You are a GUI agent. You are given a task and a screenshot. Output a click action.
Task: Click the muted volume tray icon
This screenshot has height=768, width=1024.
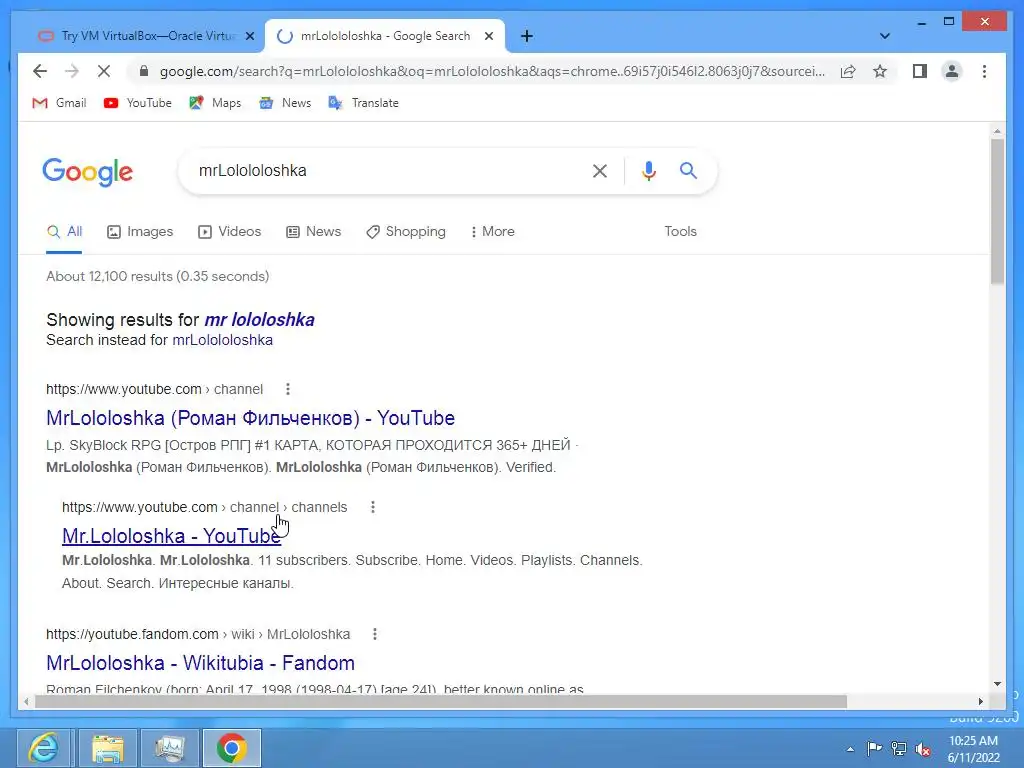point(923,749)
